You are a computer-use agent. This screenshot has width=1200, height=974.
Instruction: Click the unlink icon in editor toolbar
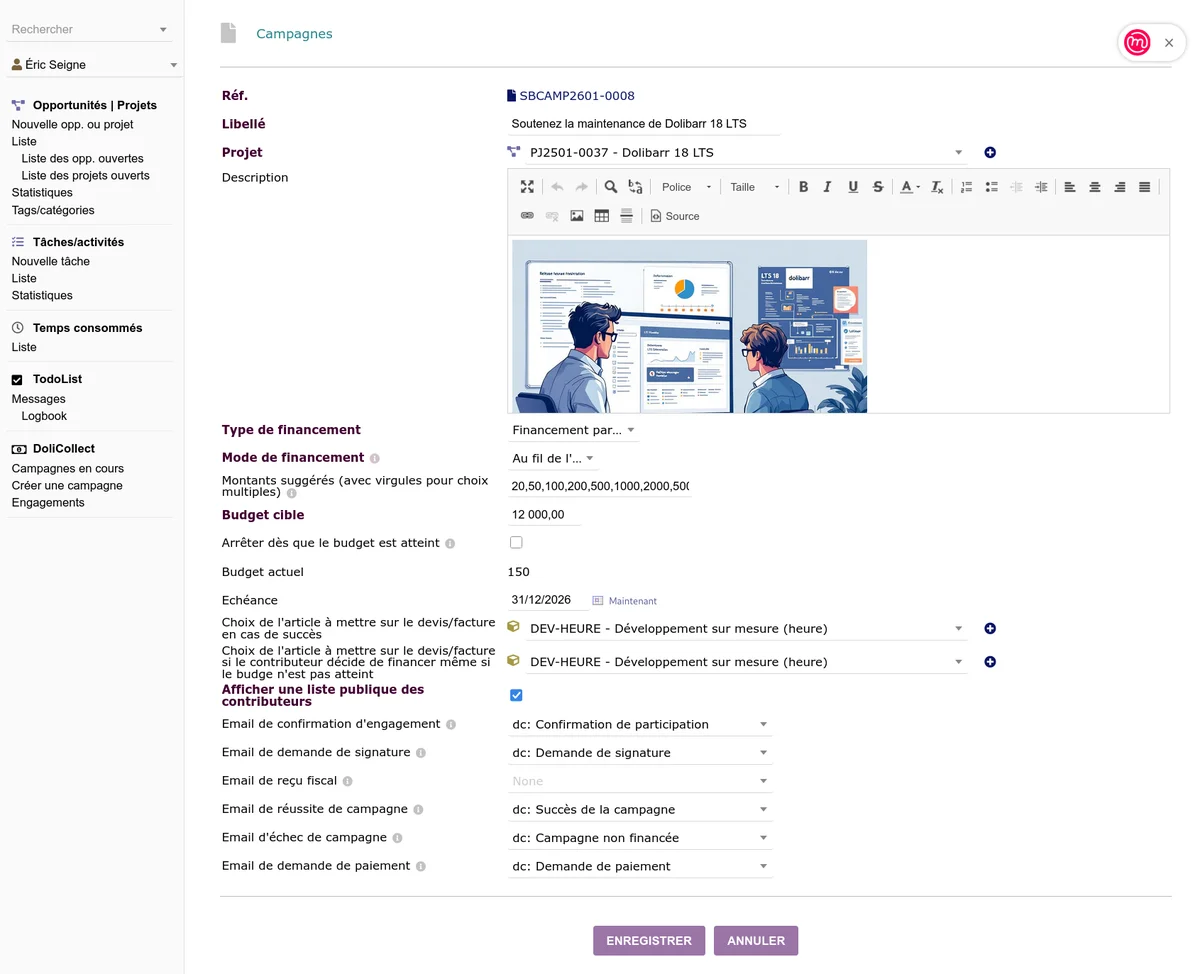[552, 216]
